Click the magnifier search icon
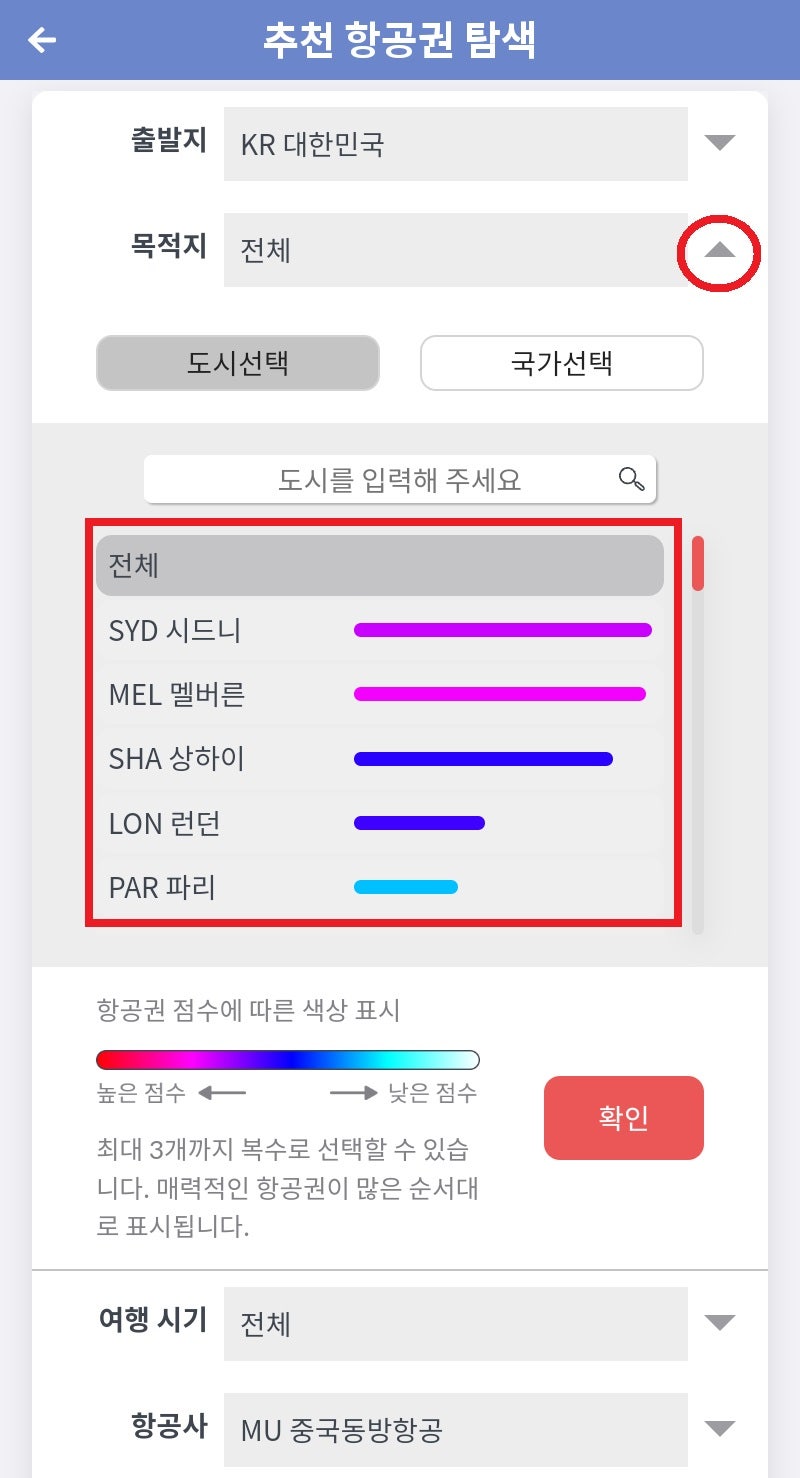800x1478 pixels. pyautogui.click(x=630, y=478)
